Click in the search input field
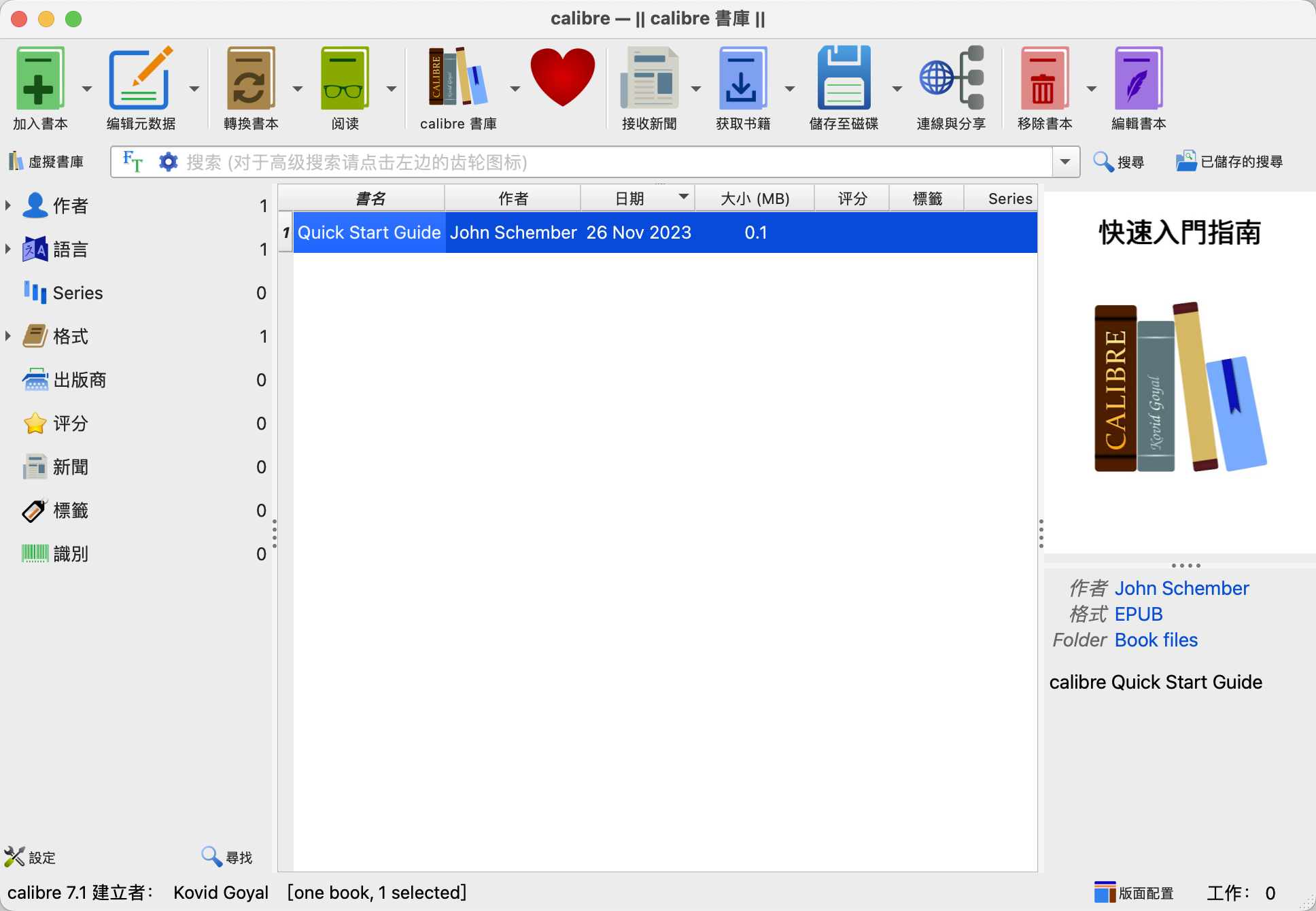 pos(617,162)
